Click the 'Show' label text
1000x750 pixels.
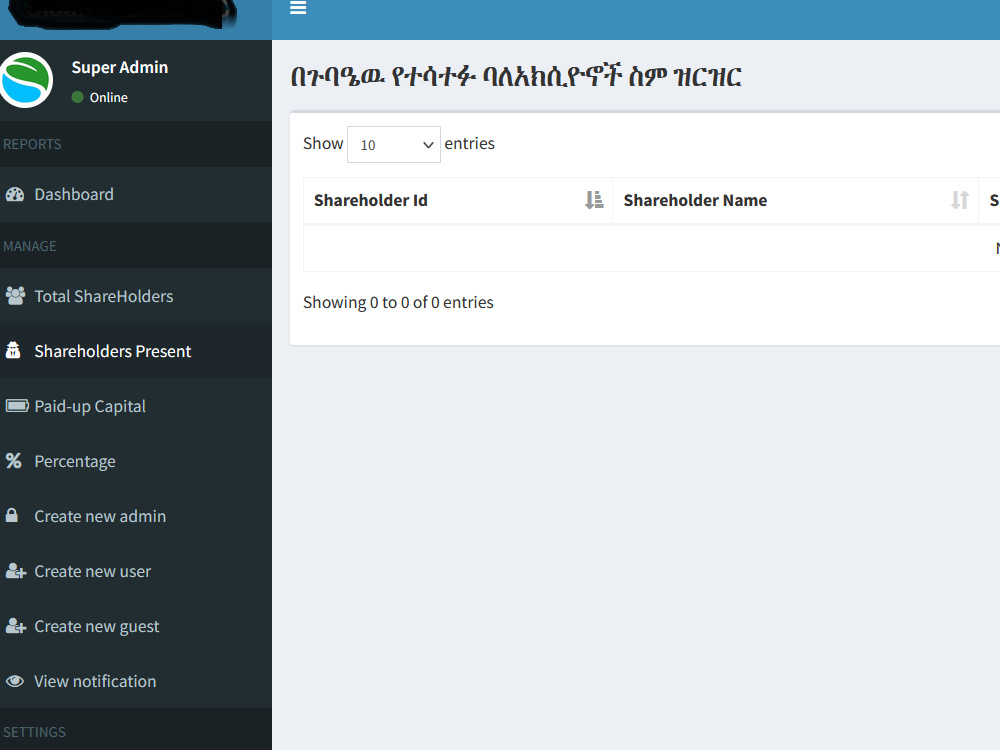(x=323, y=143)
